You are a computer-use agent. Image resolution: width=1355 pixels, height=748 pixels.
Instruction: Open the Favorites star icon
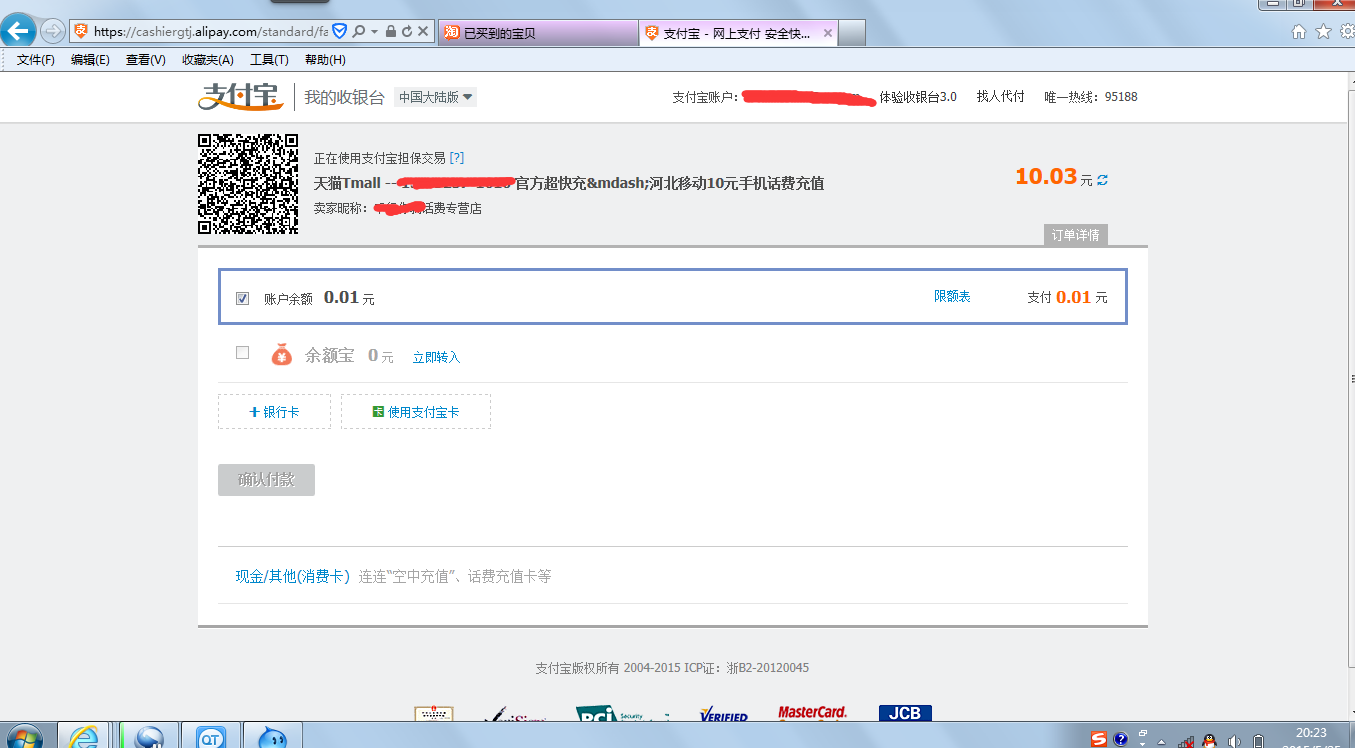(1323, 32)
